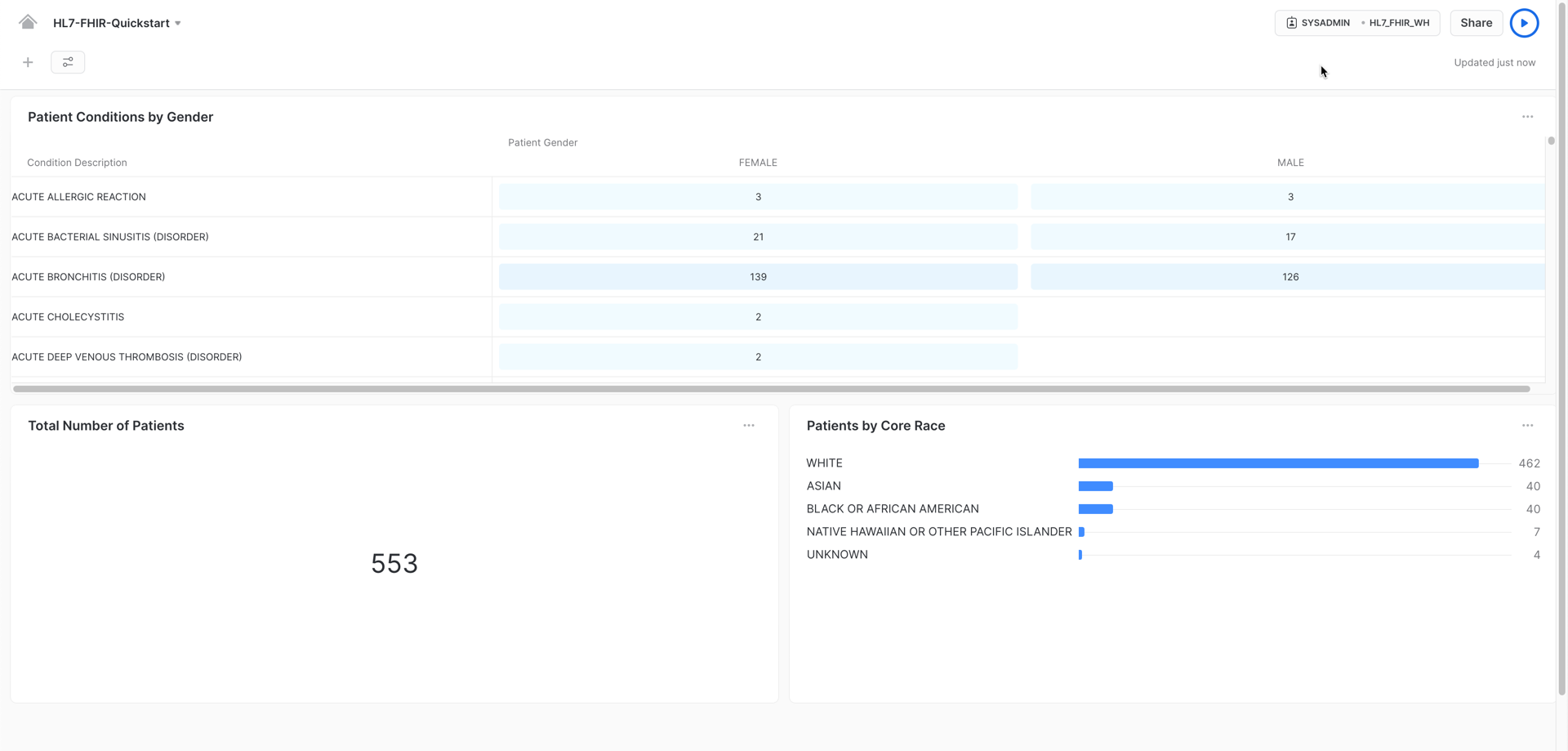This screenshot has width=1568, height=751.
Task: Click the FEMALE column header
Action: [757, 163]
